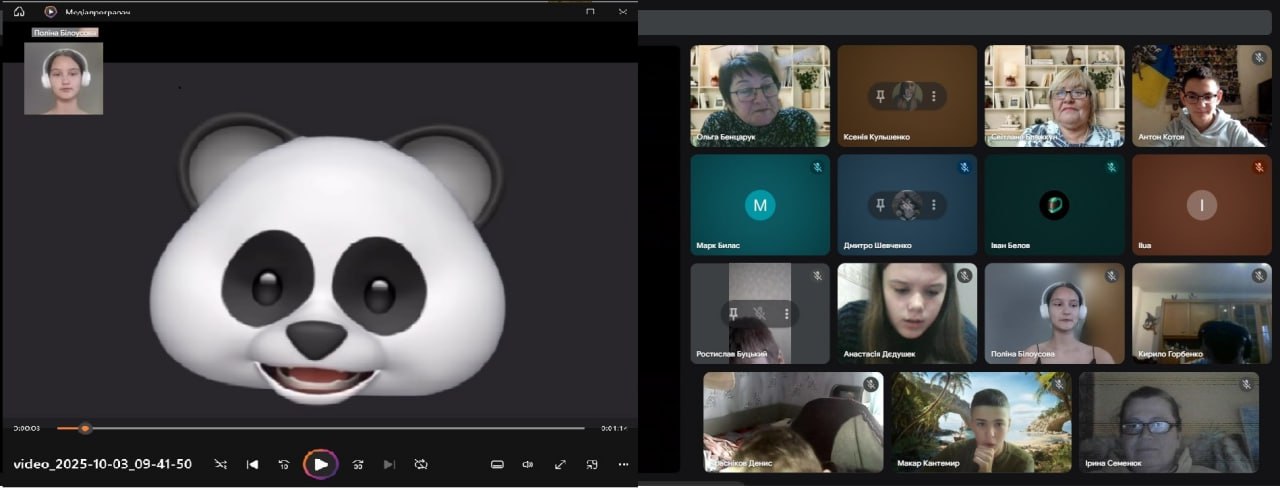Open more options for Ксенія Кульшенко

coord(934,96)
